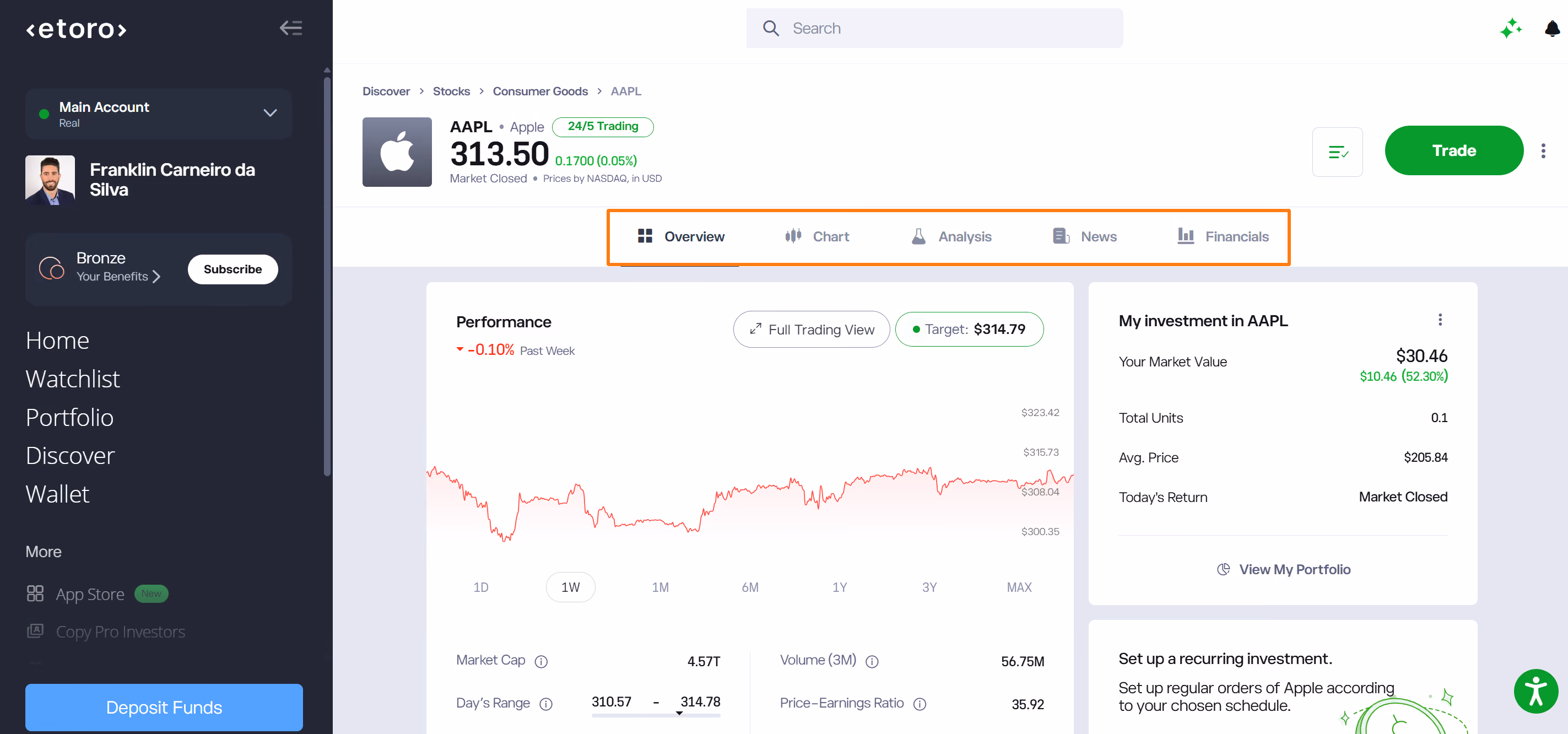Open more options next to Trade button
Viewport: 1568px width, 734px height.
(1543, 150)
